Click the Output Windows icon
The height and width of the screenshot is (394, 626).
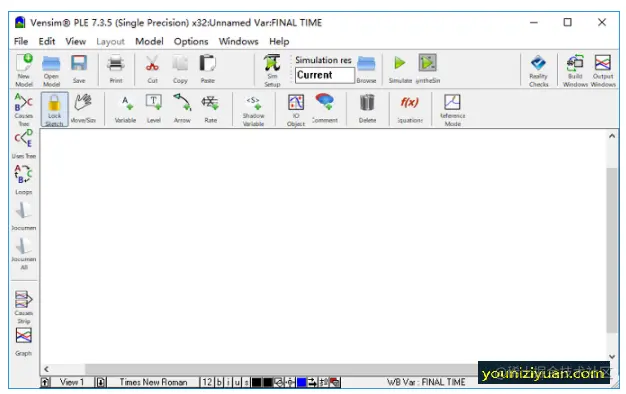point(603,70)
